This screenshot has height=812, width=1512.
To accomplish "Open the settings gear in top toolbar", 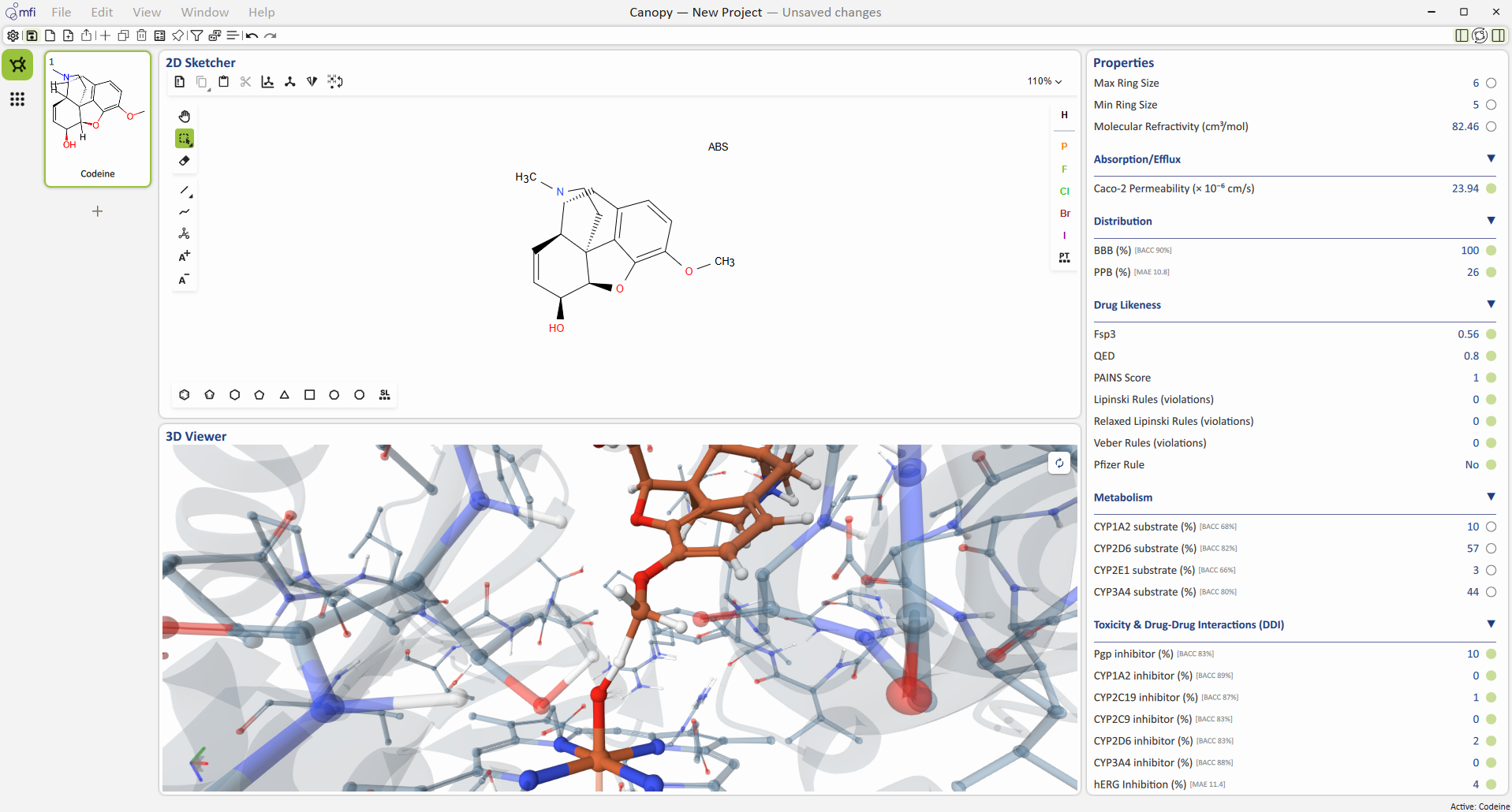I will coord(13,35).
